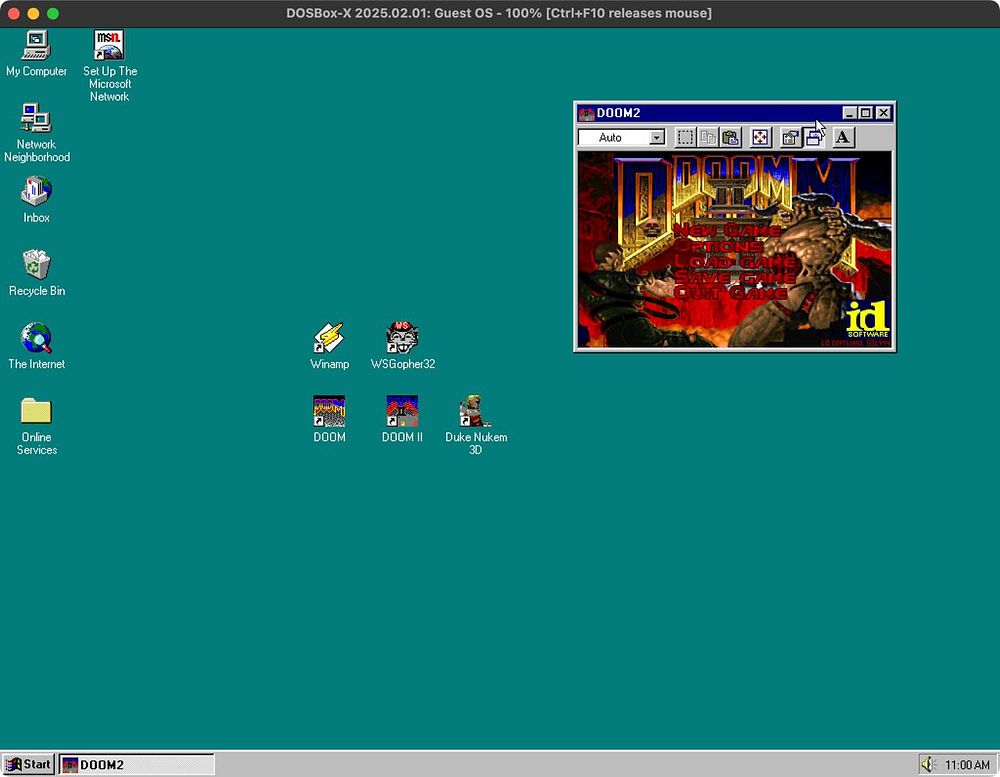Select the Winamp shortcut icon
The width and height of the screenshot is (1000, 777).
(x=329, y=346)
